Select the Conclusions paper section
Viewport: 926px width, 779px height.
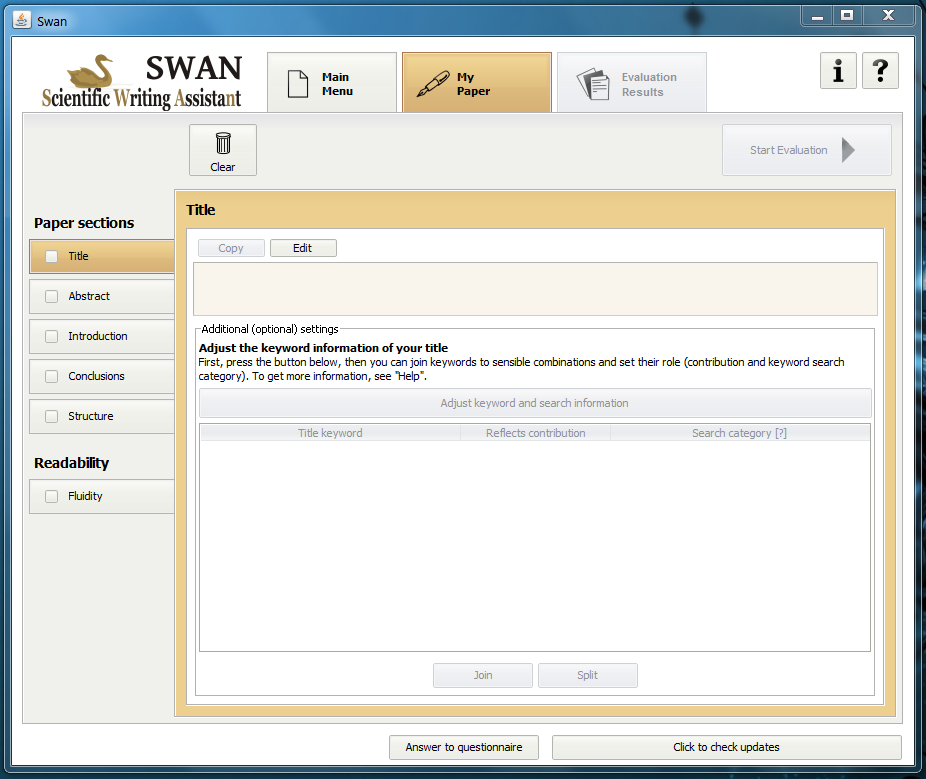(x=102, y=376)
